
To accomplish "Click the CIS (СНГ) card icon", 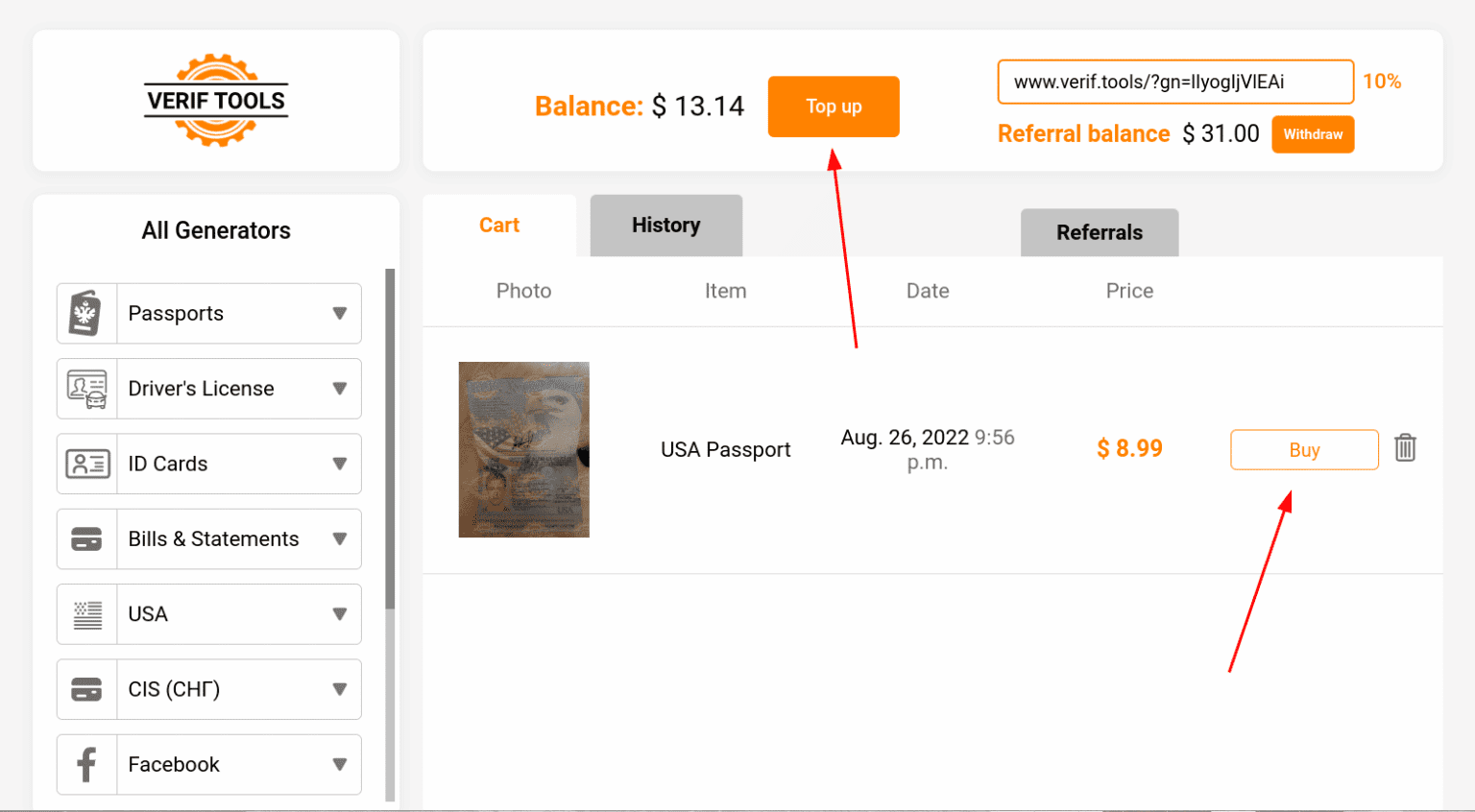I will click(86, 689).
